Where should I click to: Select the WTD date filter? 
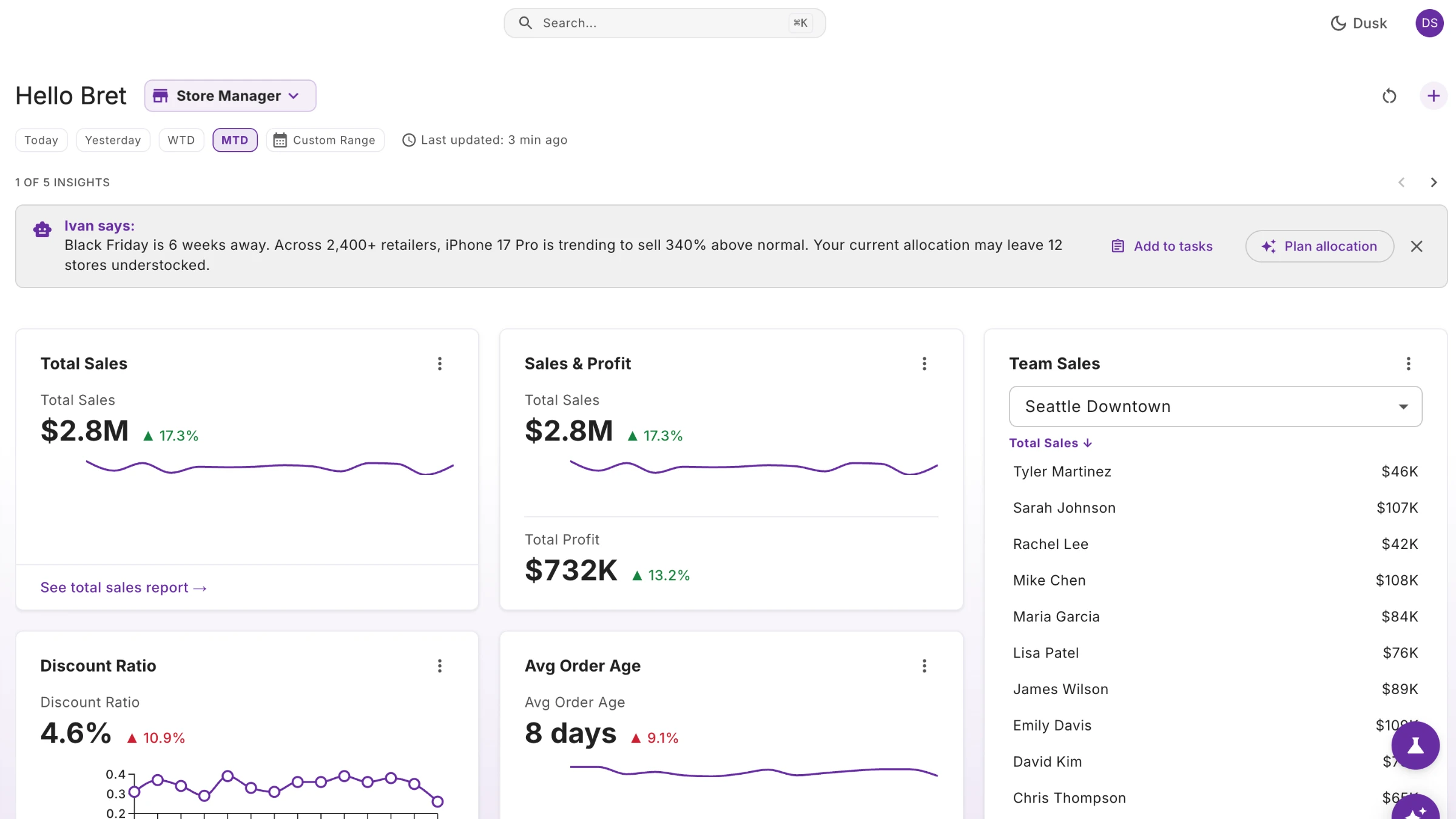[181, 140]
